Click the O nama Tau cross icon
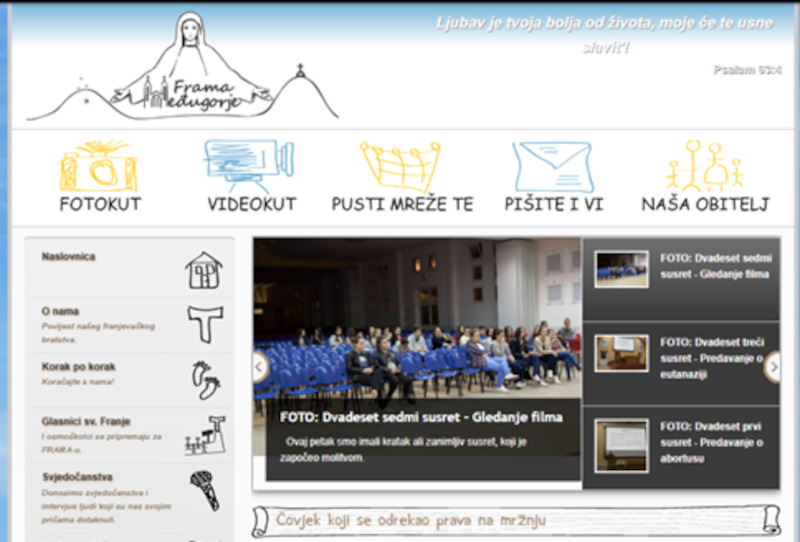Image resolution: width=800 pixels, height=542 pixels. (205, 324)
